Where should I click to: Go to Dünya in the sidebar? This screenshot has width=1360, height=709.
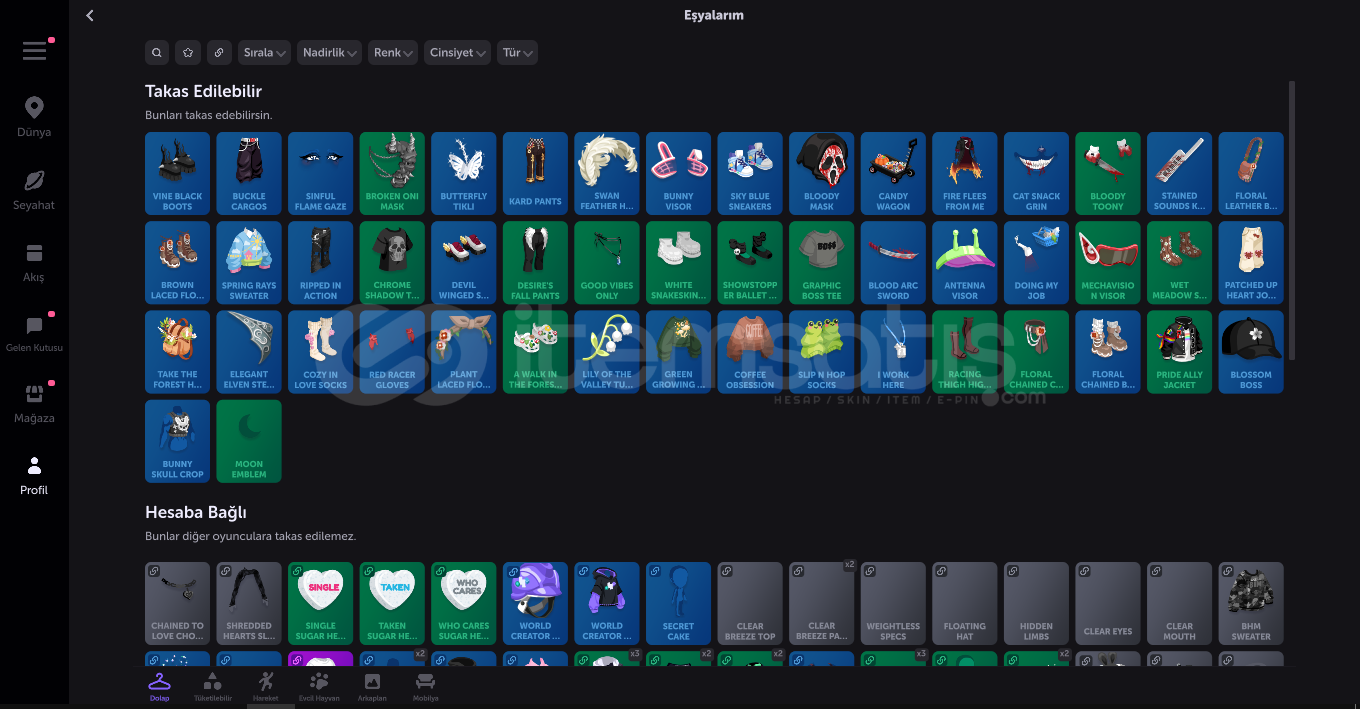coord(34,118)
